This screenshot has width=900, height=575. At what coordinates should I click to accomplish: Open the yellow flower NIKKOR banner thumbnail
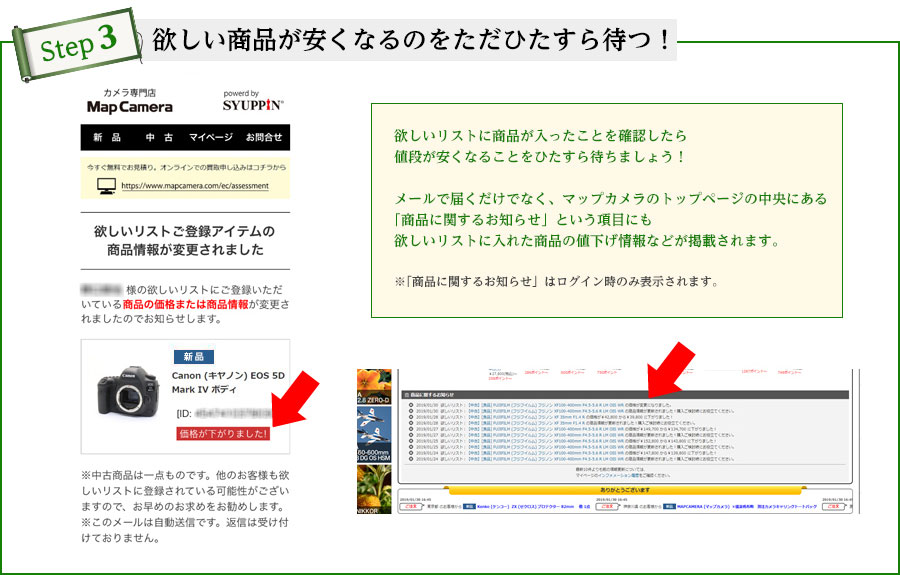click(x=374, y=489)
